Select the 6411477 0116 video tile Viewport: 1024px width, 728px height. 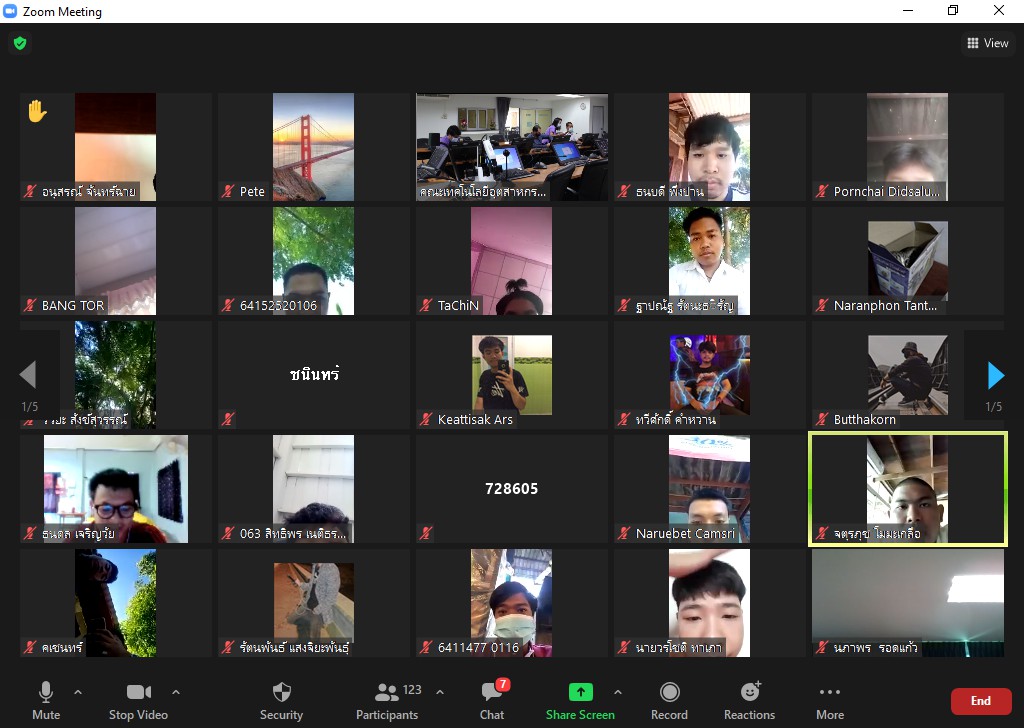(511, 603)
